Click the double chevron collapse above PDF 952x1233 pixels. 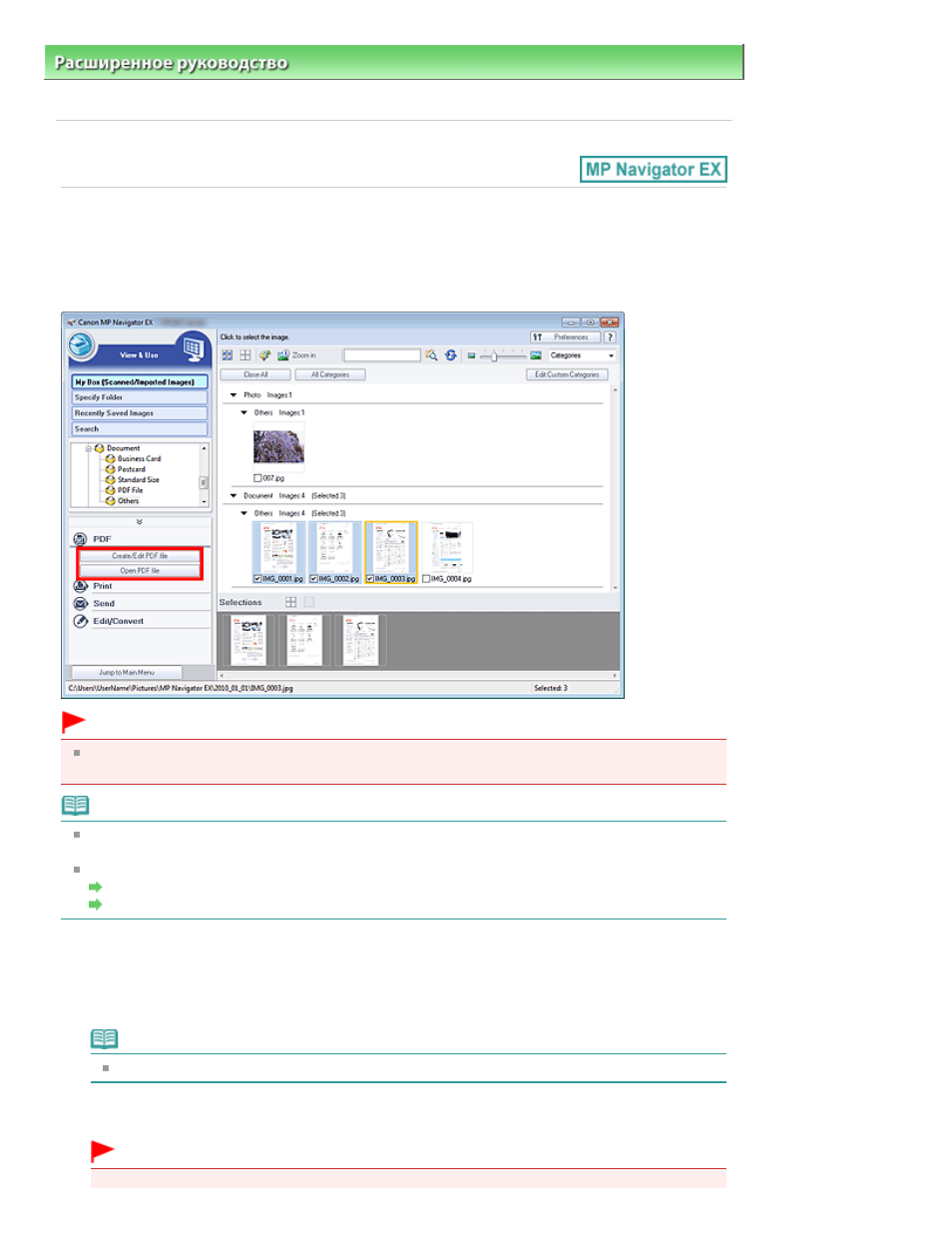pyautogui.click(x=140, y=522)
